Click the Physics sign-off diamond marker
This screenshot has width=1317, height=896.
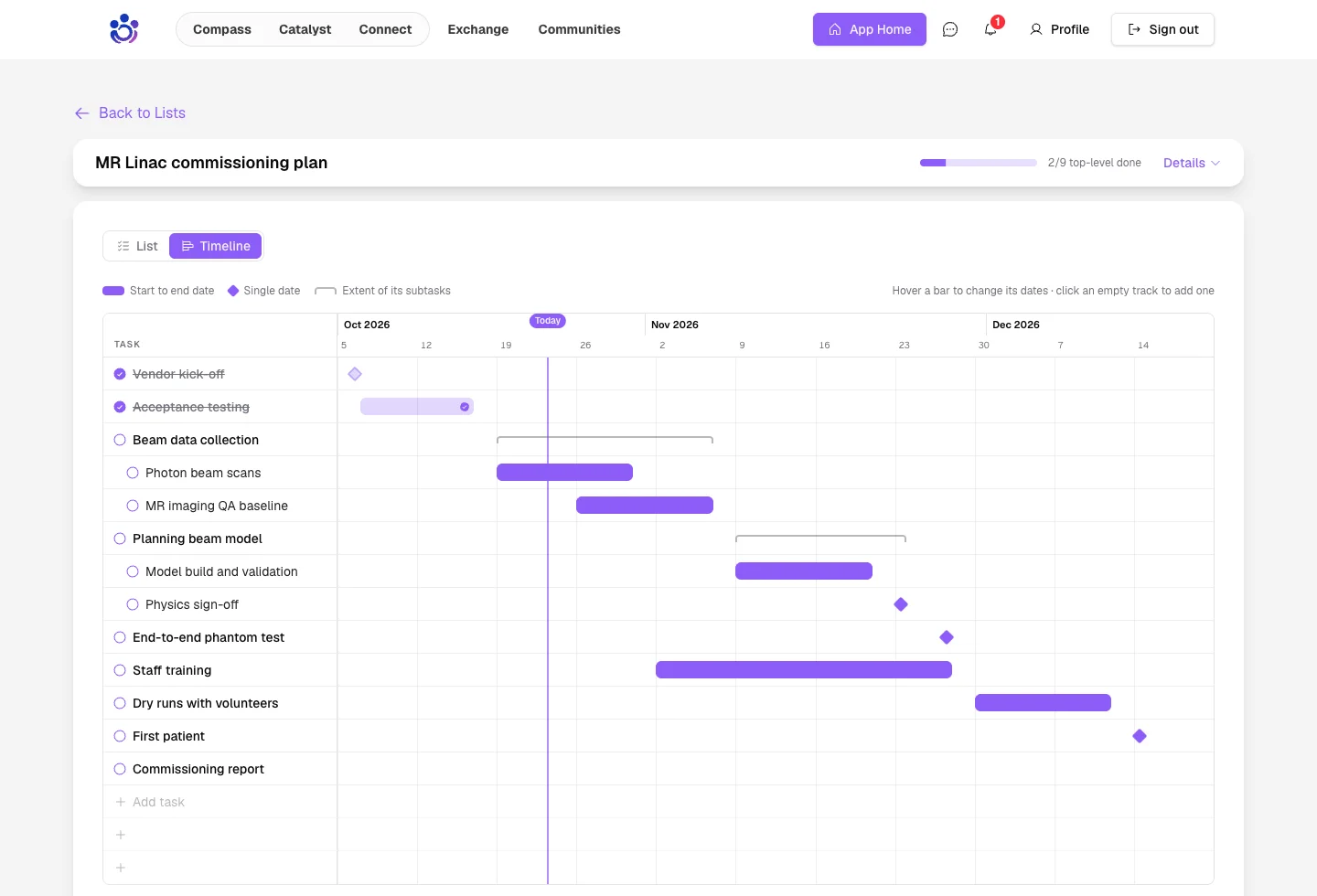(x=901, y=604)
